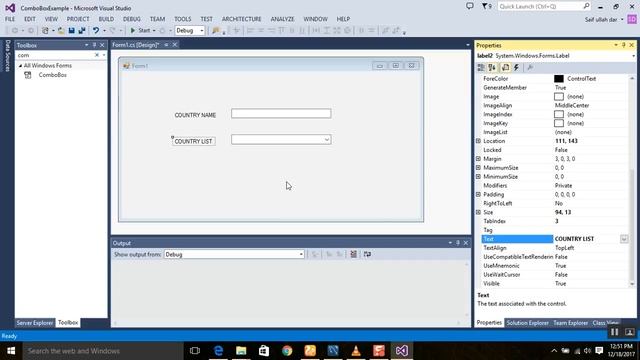Click the Data Sources vertical side tab
Image resolution: width=640 pixels, height=360 pixels.
point(7,56)
